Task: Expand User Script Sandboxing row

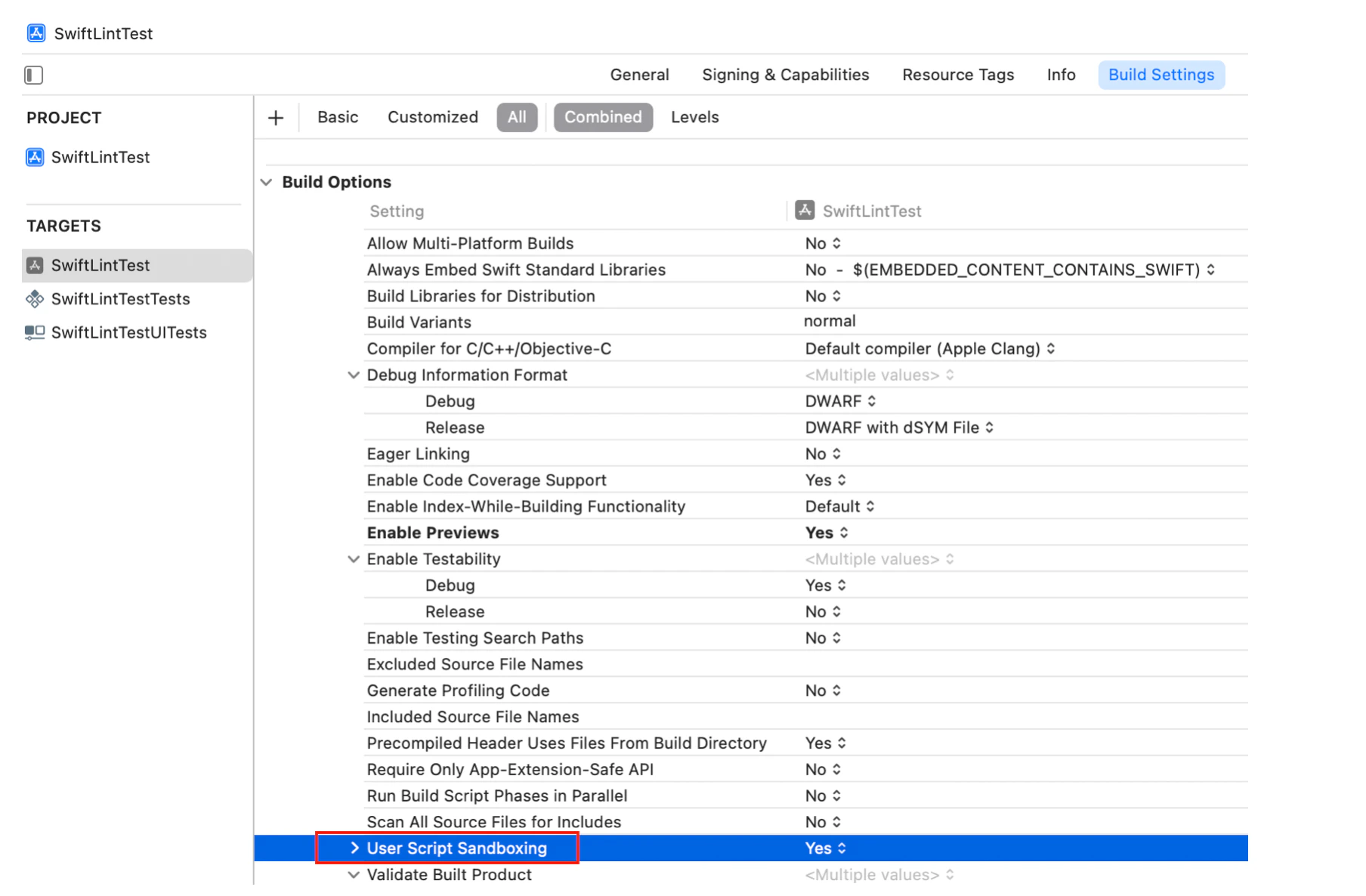Action: coord(354,848)
